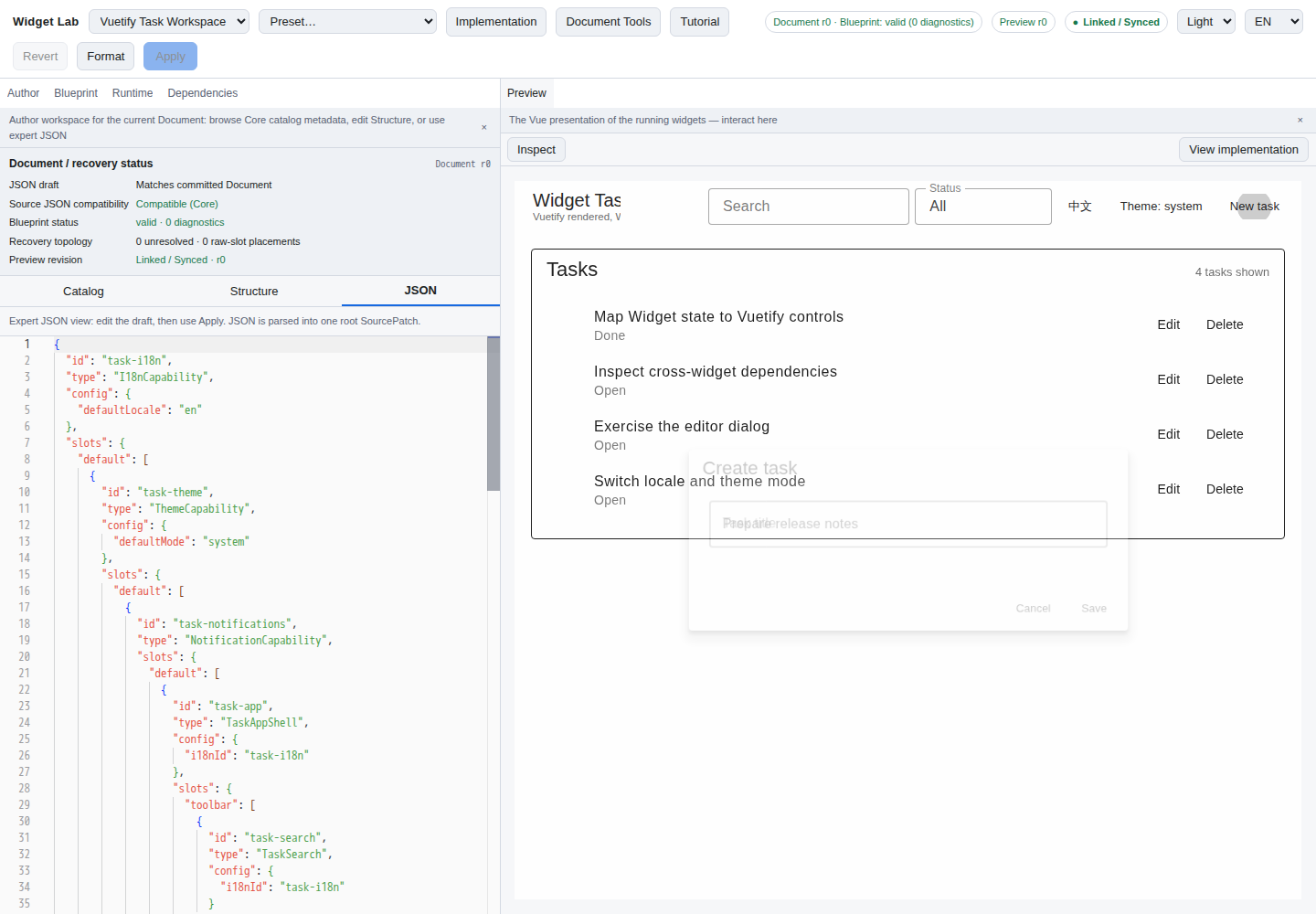Image resolution: width=1316 pixels, height=914 pixels.
Task: Open Document Tools
Action: [x=609, y=22]
